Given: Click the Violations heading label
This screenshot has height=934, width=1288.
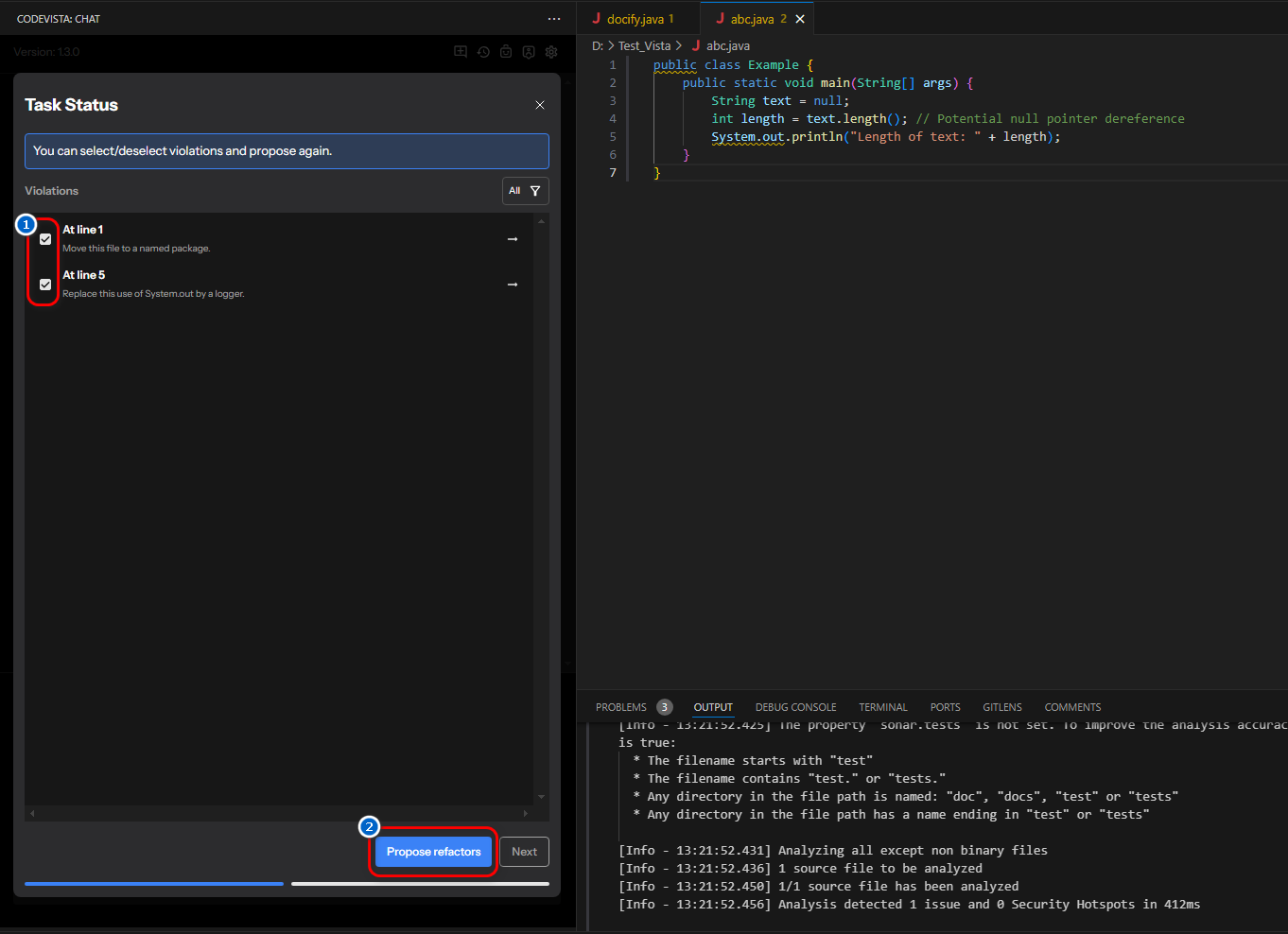Looking at the screenshot, I should pyautogui.click(x=51, y=191).
